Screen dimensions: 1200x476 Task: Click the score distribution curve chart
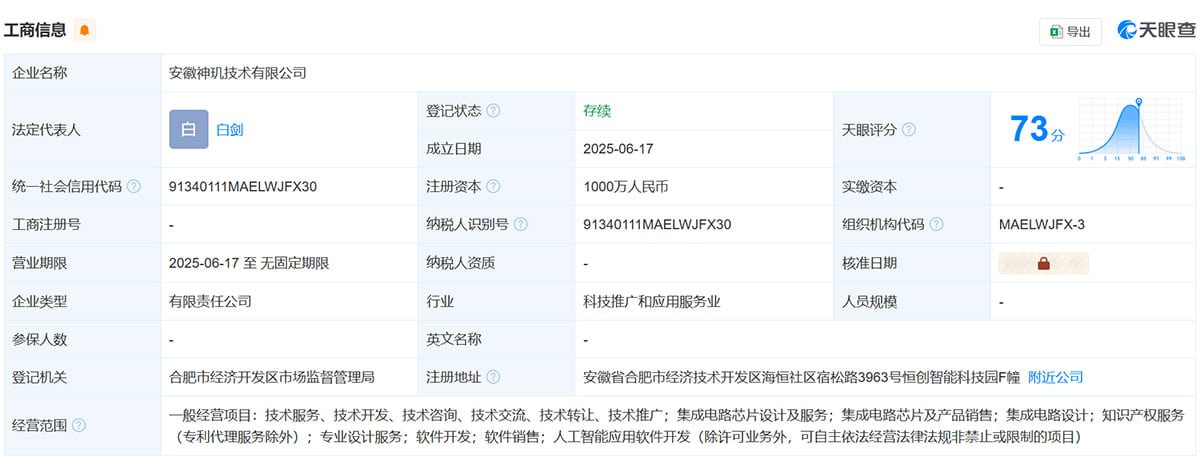(x=1130, y=130)
